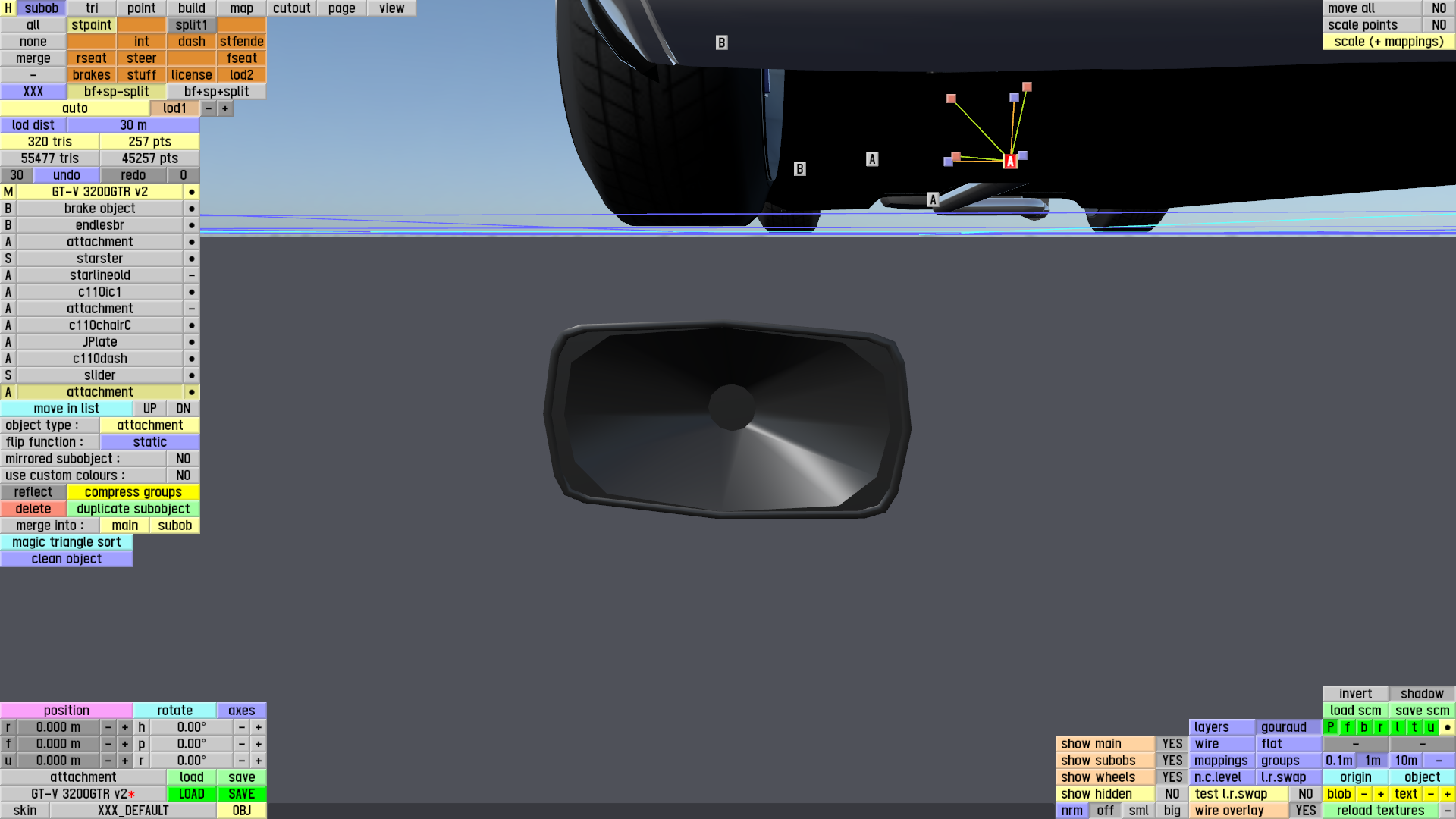Click the B brake object marker near wheel
1456x819 pixels.
pos(799,169)
